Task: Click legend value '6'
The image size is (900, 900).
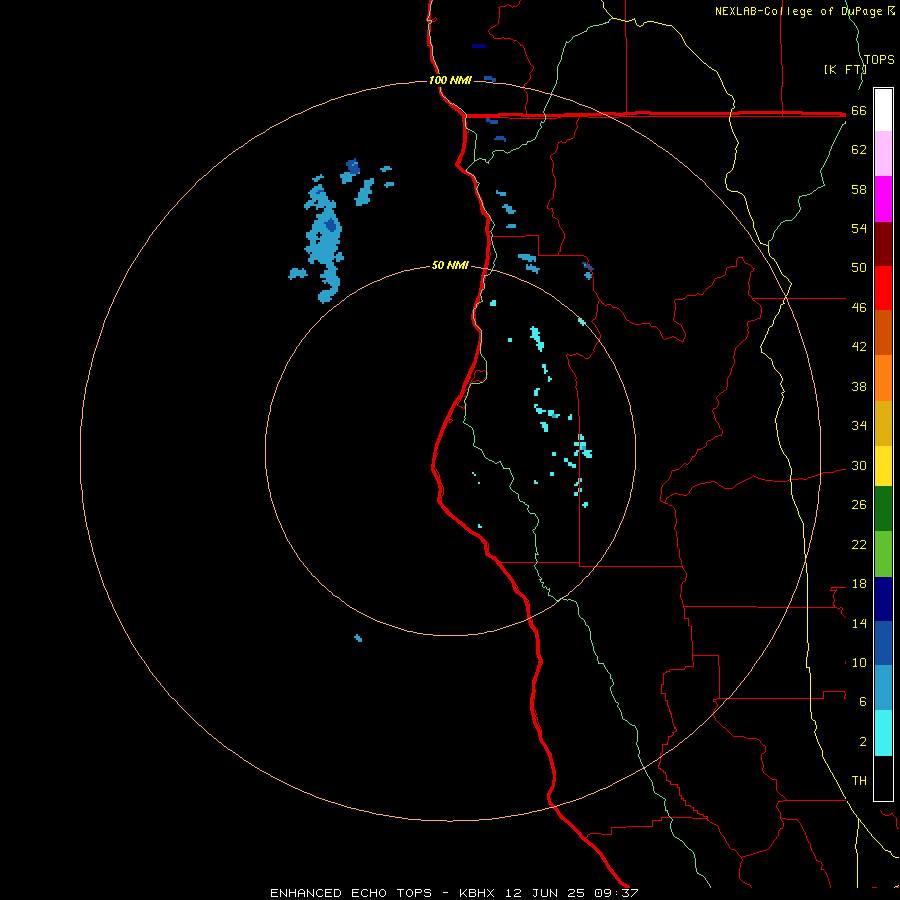Action: click(863, 702)
